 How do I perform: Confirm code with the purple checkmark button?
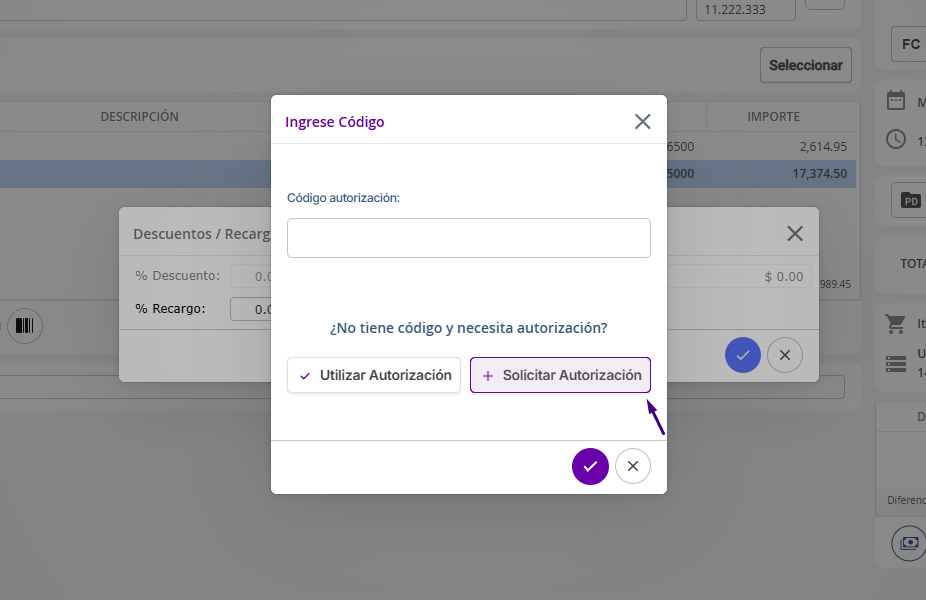coord(590,466)
